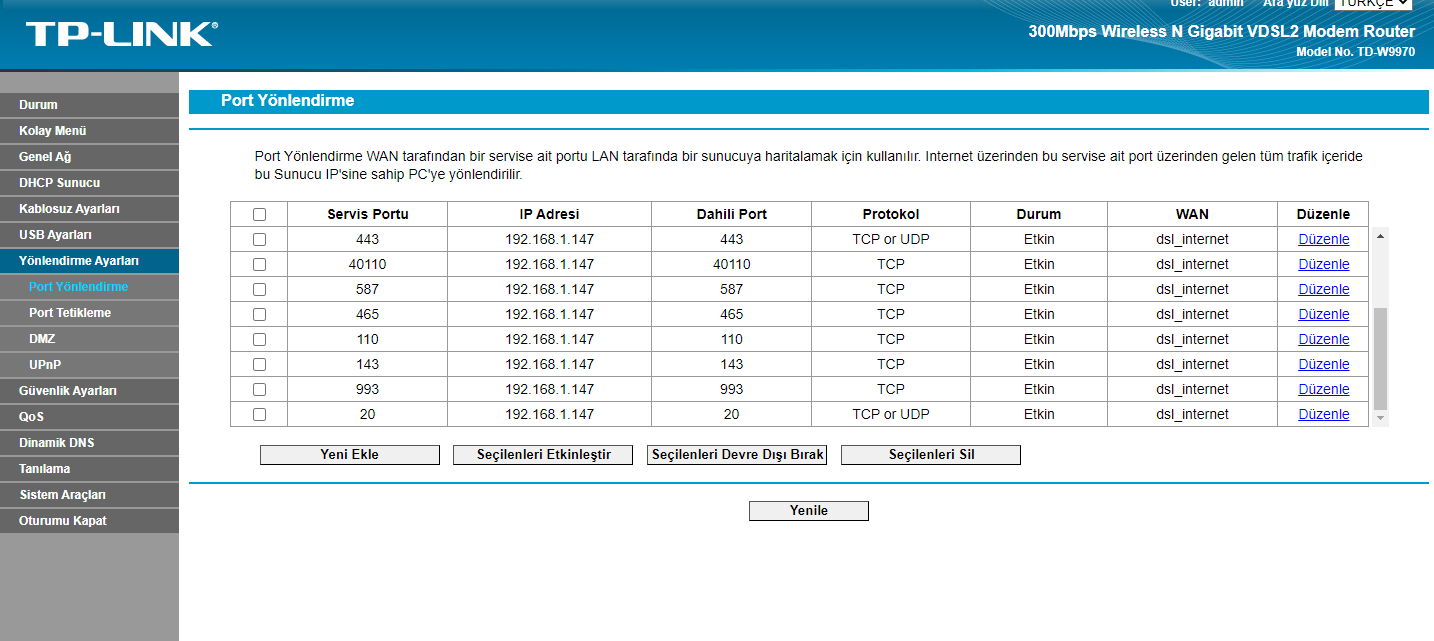Click the Durum column header
The image size is (1434, 641).
pos(1039,214)
